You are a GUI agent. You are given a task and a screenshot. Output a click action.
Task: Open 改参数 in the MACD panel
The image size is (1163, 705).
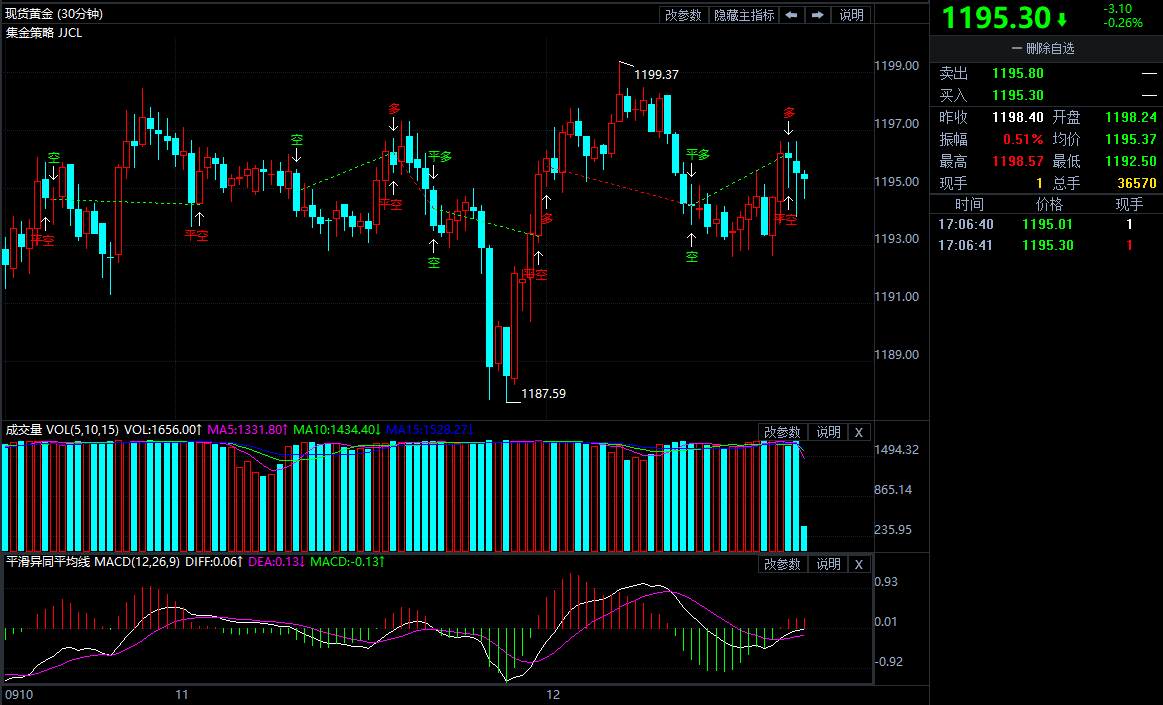[783, 564]
